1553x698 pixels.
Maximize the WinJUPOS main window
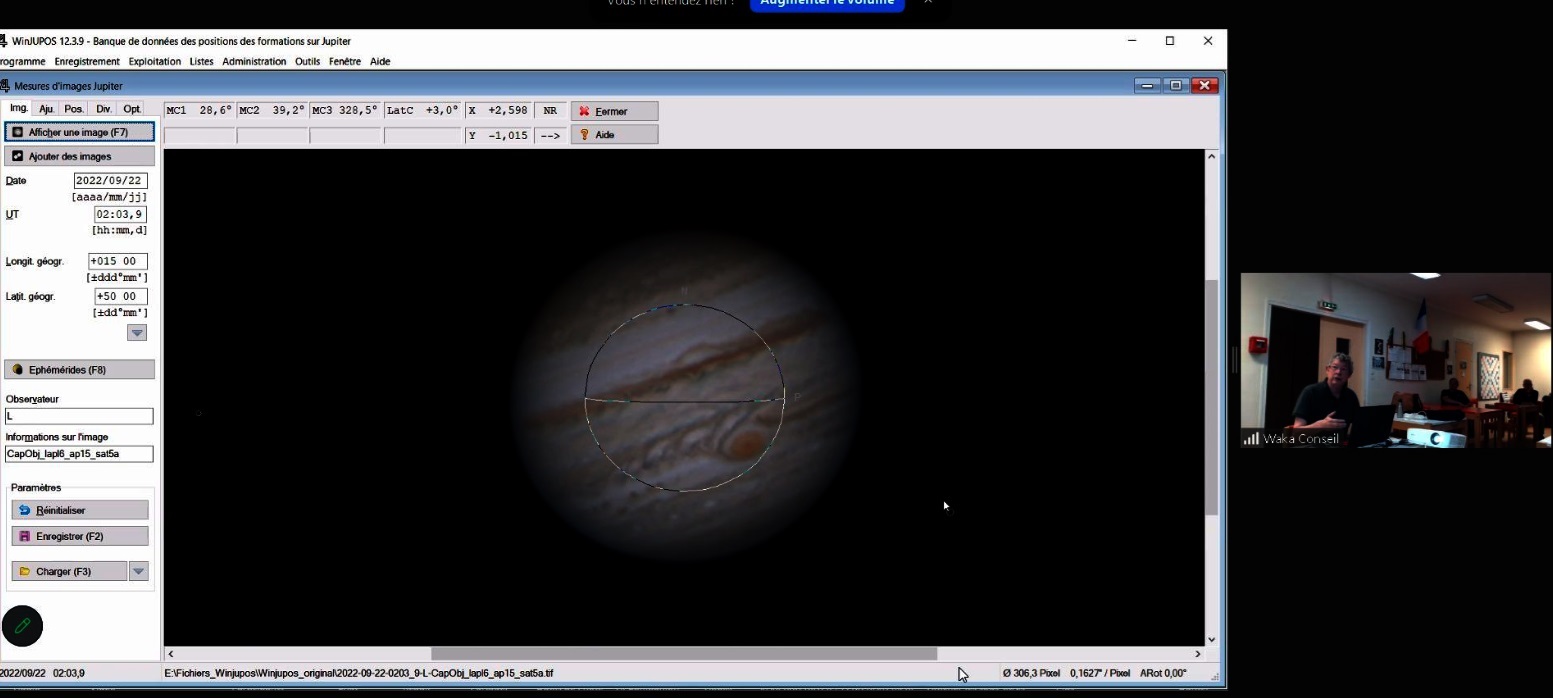1170,41
